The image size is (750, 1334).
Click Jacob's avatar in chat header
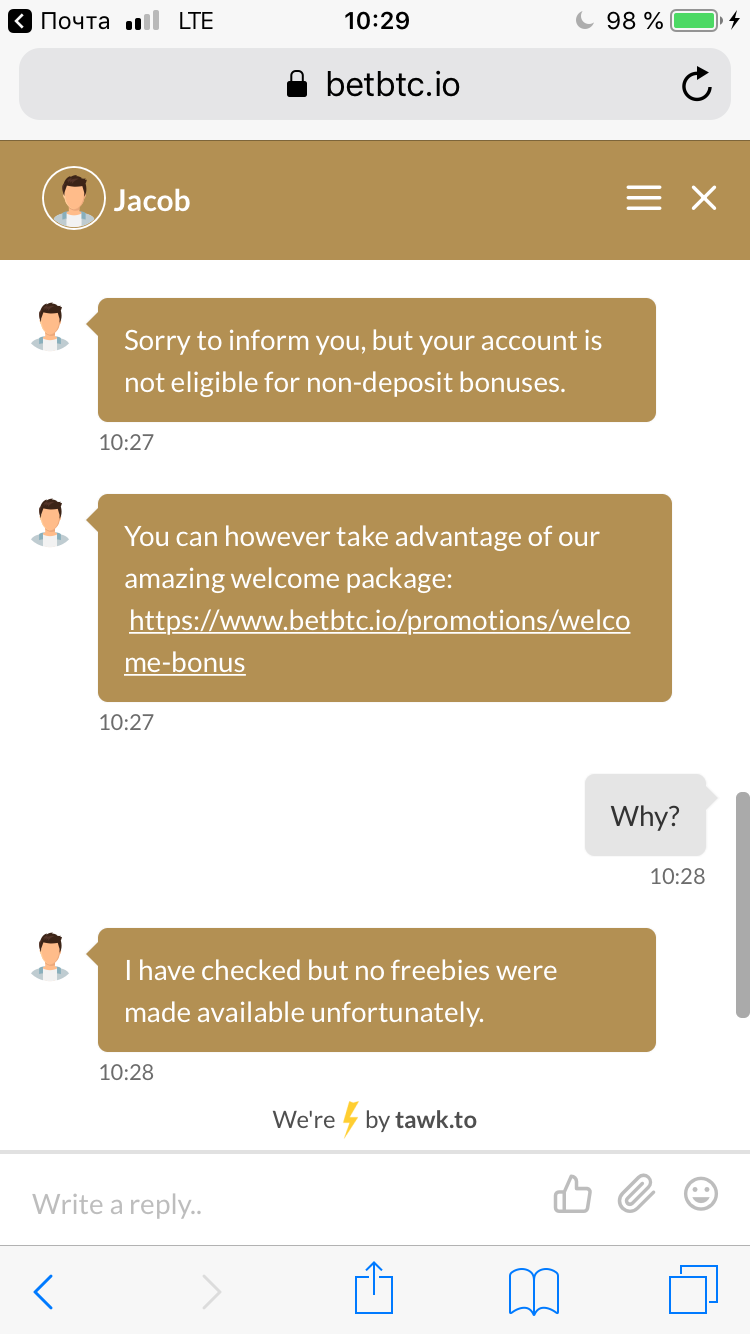(73, 199)
